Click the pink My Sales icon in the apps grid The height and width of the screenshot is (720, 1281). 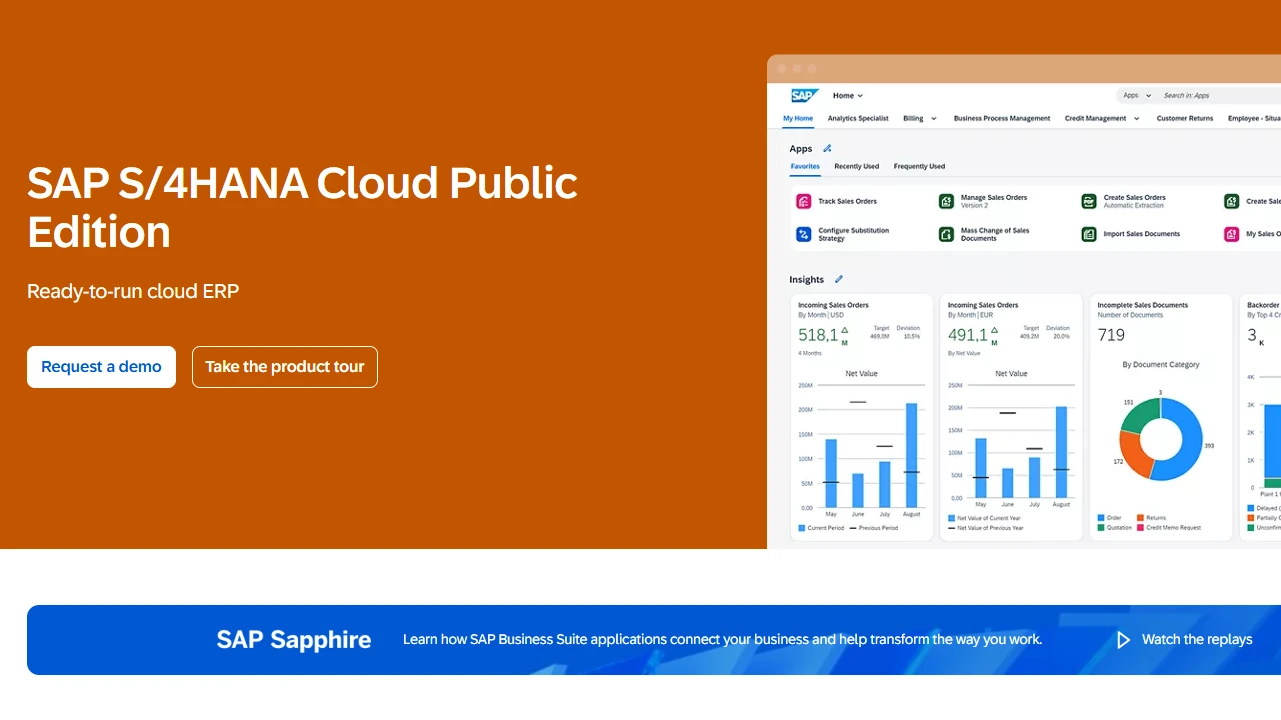point(1232,235)
